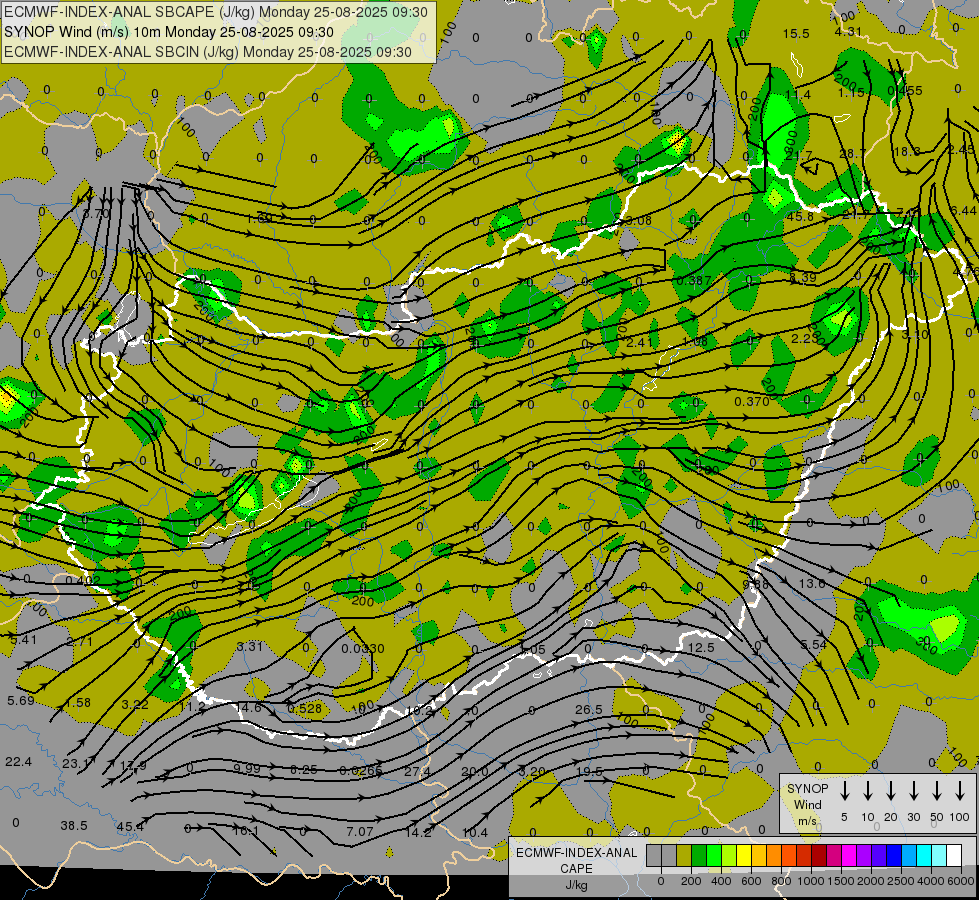Pick the pure yellow CAPE legend swatch

coord(744,856)
